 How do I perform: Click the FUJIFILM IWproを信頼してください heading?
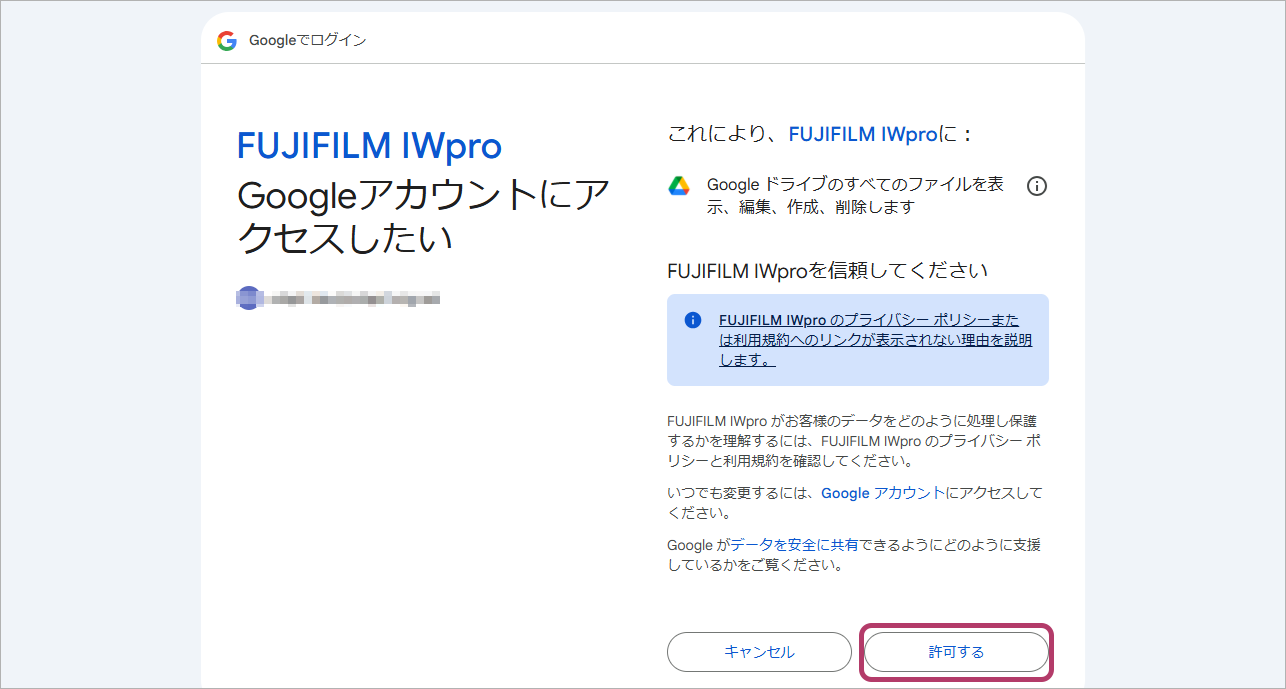(827, 270)
